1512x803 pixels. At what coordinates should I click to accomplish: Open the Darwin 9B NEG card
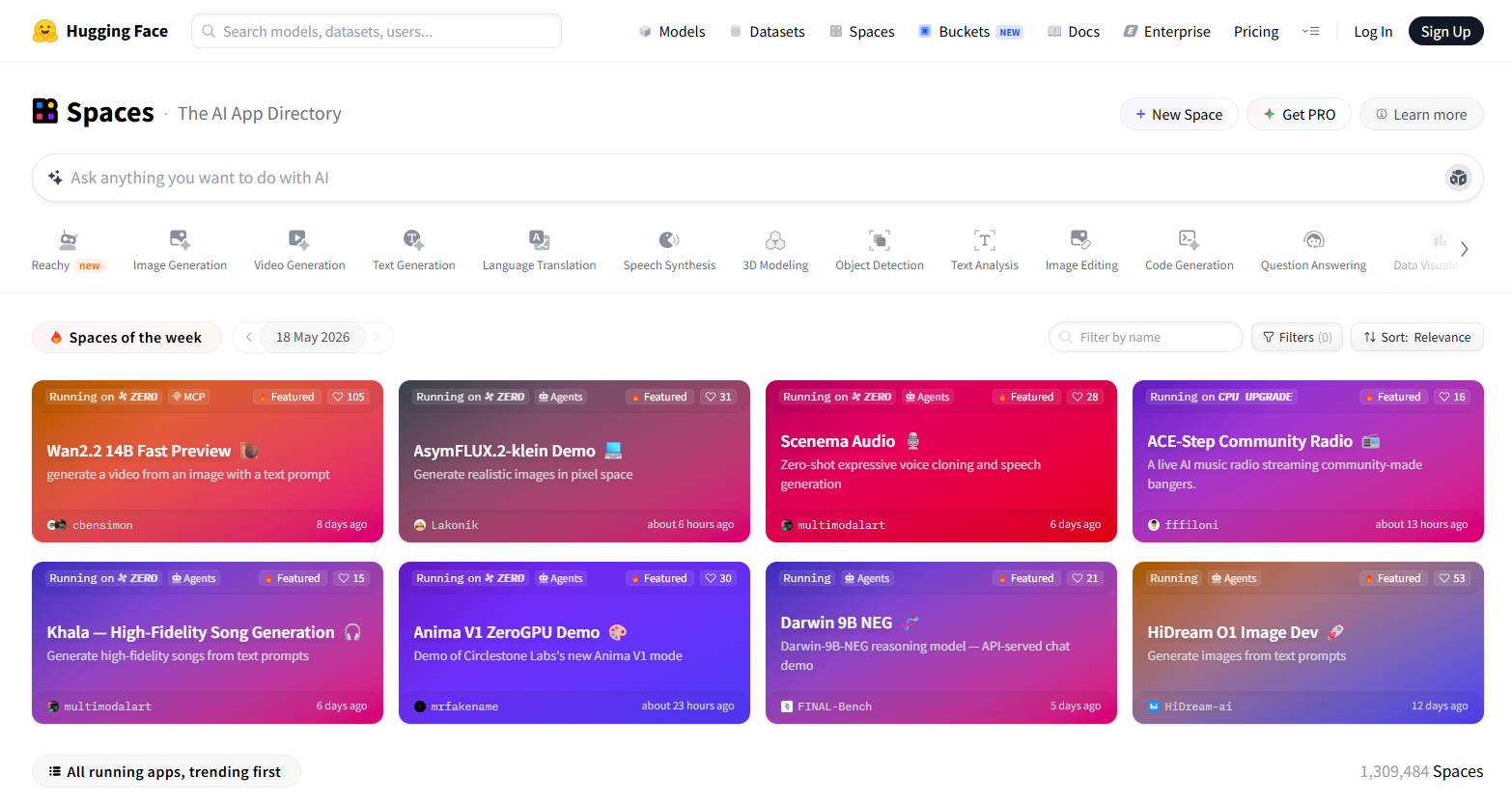click(941, 643)
